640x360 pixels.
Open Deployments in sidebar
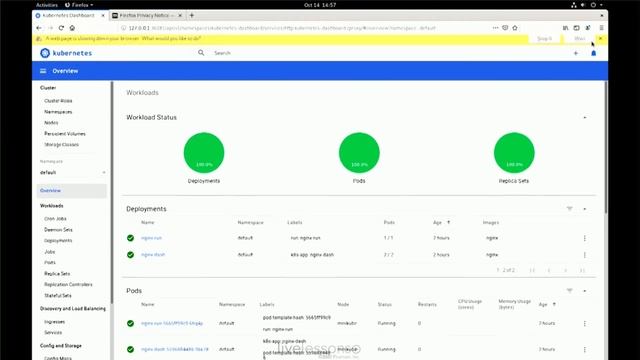[x=58, y=241]
